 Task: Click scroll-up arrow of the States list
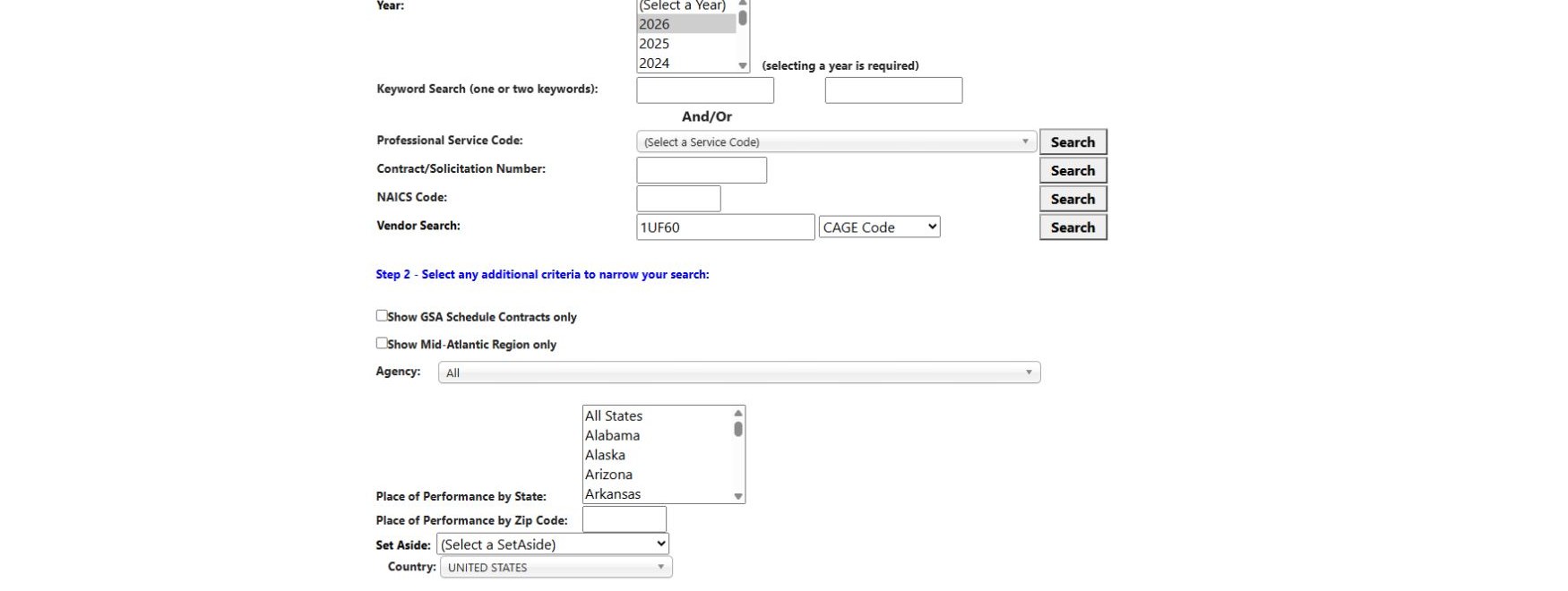pyautogui.click(x=738, y=414)
